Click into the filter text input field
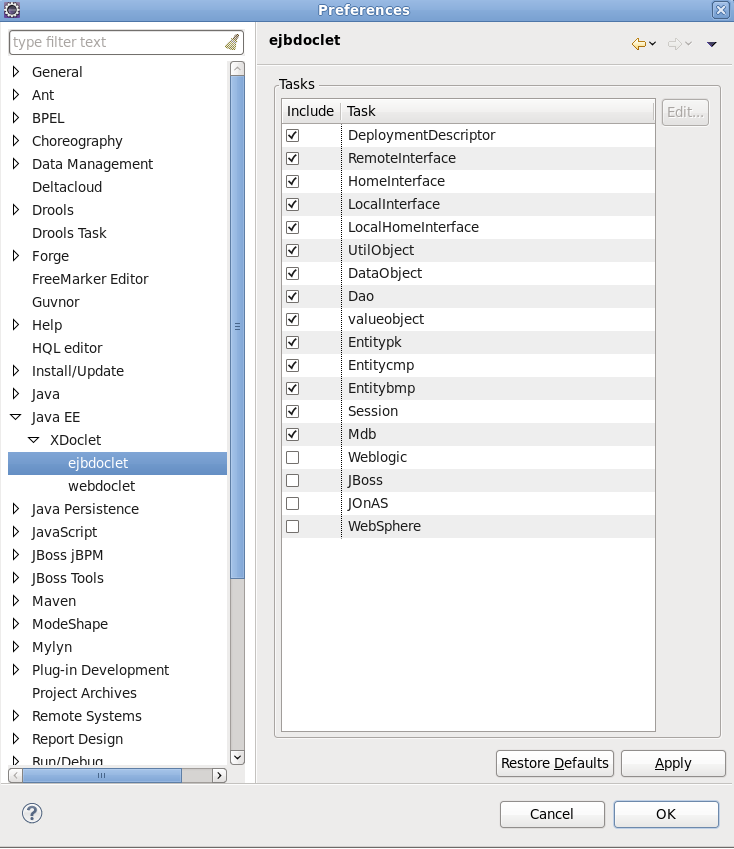The image size is (734, 849). 115,42
